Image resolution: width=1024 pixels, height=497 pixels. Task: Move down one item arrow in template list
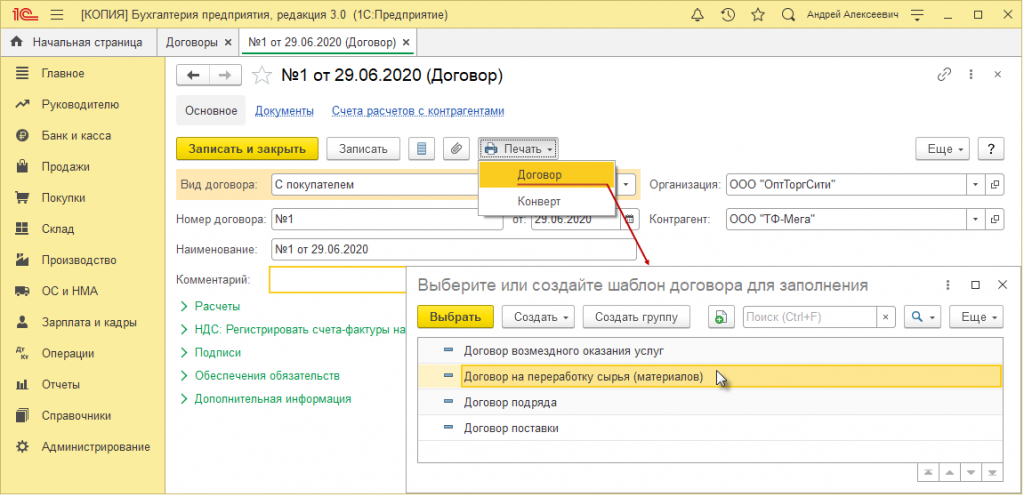tap(972, 472)
